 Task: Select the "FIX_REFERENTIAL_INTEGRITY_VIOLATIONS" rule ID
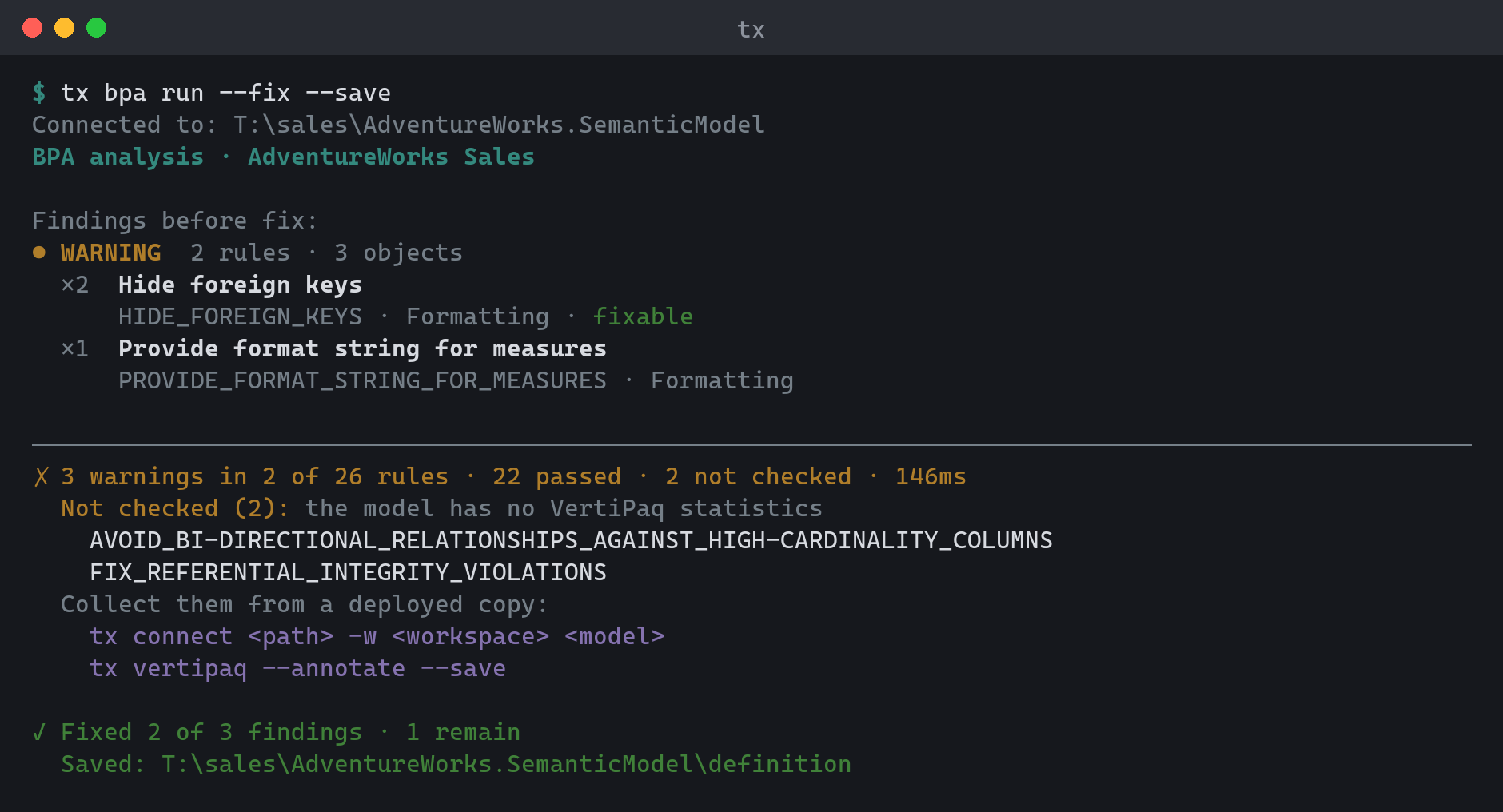tap(348, 572)
